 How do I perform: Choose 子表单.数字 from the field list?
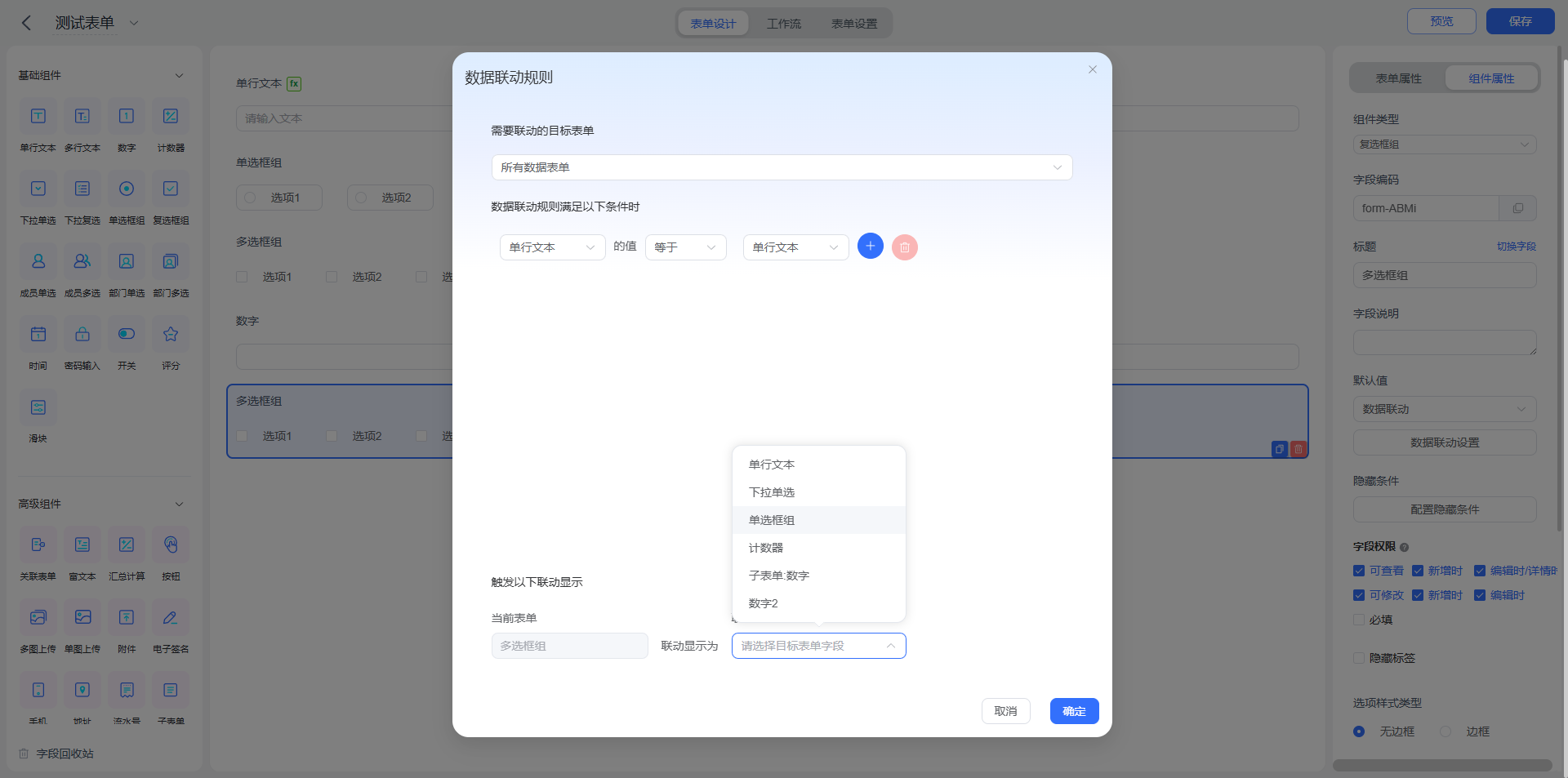click(819, 576)
